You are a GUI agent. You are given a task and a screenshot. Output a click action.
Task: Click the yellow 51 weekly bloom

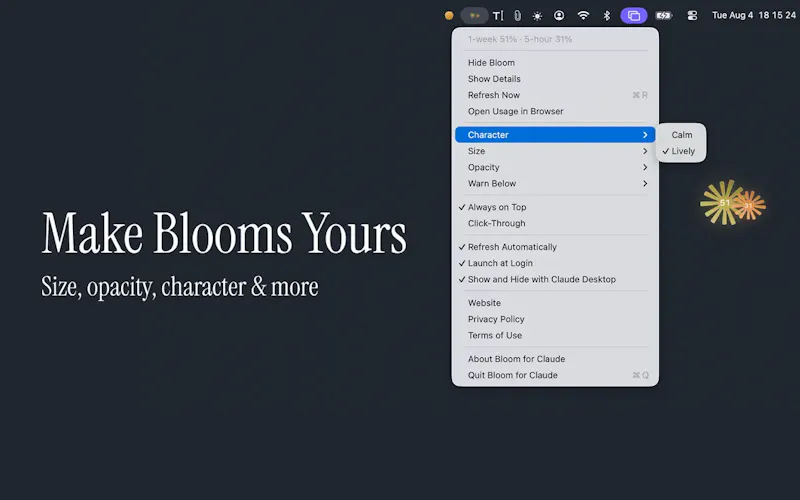[721, 203]
